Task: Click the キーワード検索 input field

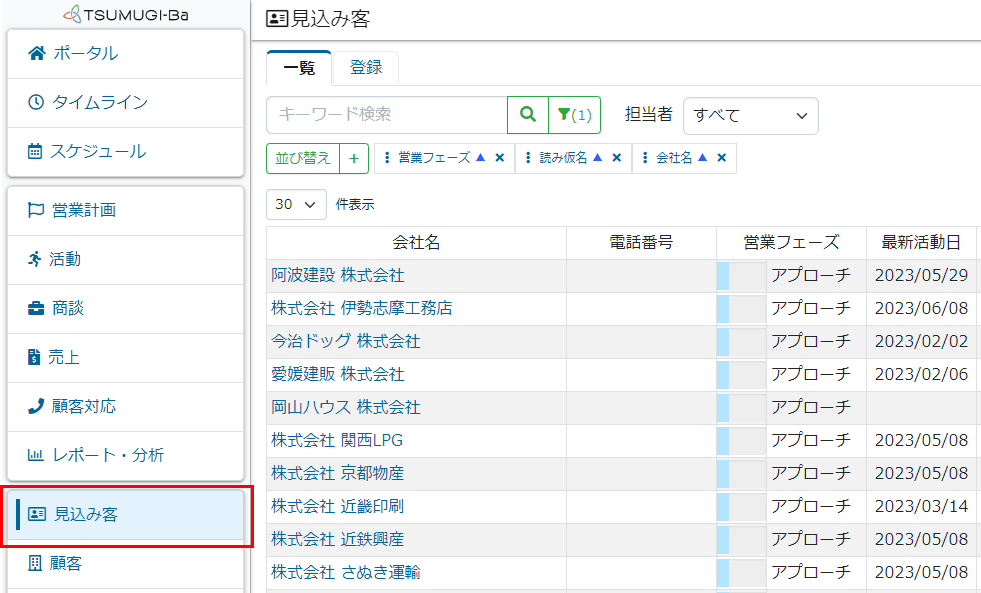Action: point(386,115)
